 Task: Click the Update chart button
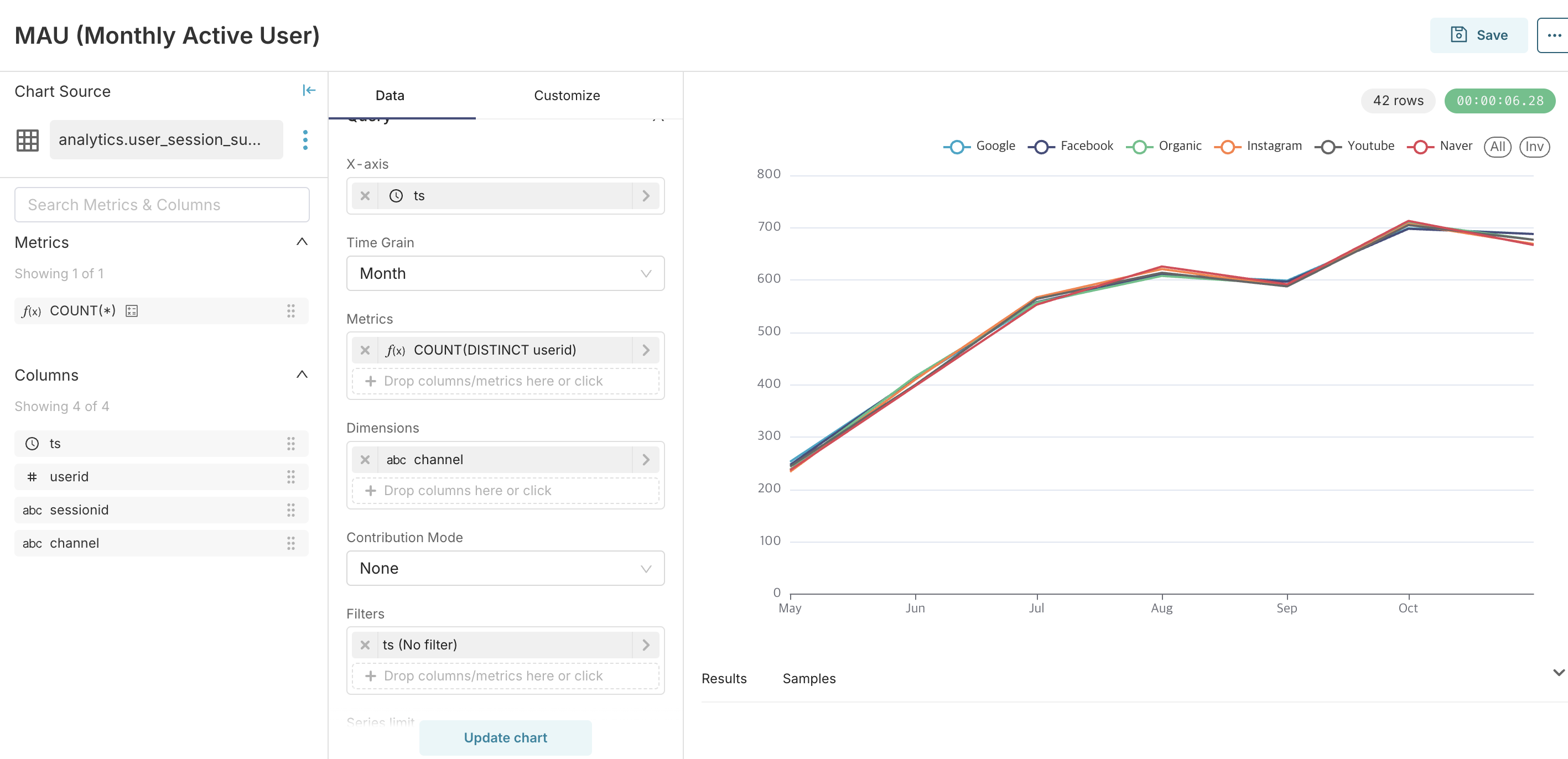coord(505,737)
